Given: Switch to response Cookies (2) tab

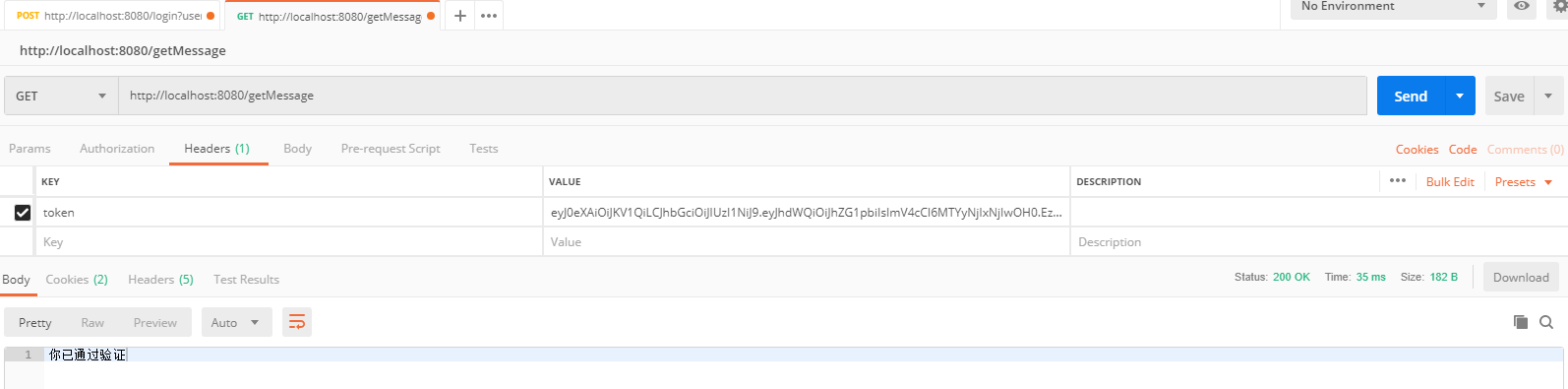Looking at the screenshot, I should click(x=77, y=280).
